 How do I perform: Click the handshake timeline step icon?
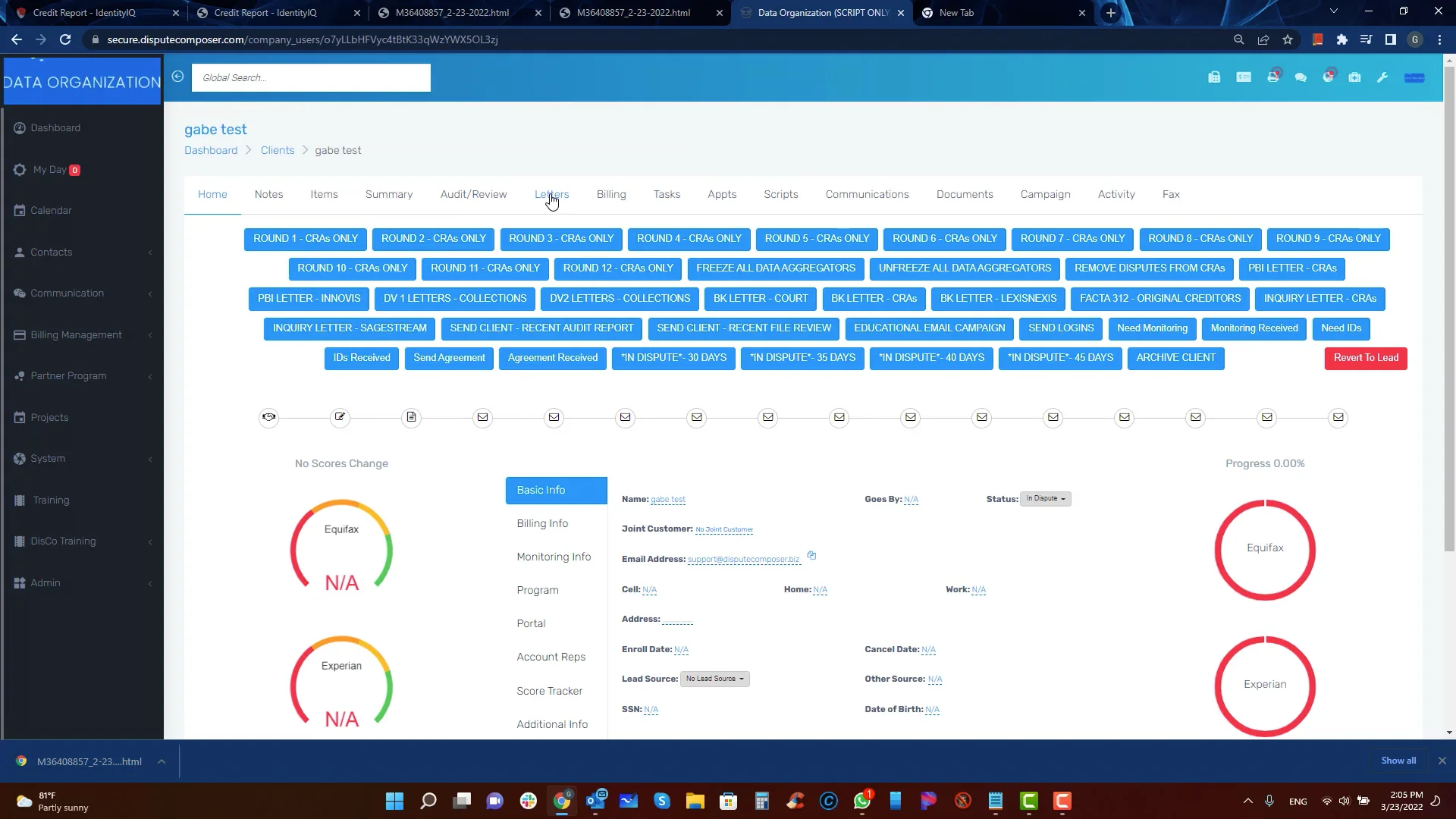[268, 417]
